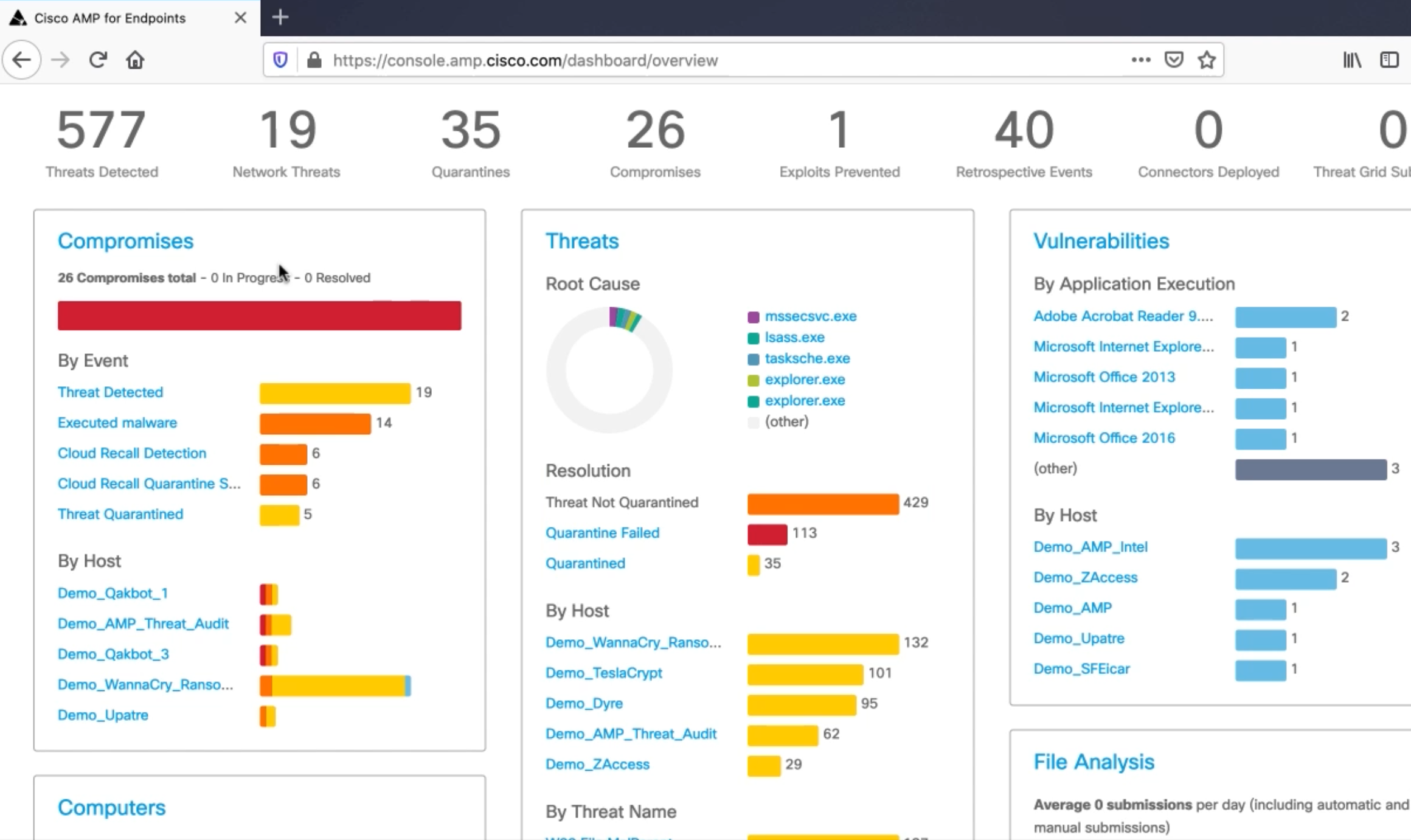Open Adobe Acrobat Reader 9 vulnerability link
This screenshot has width=1411, height=840.
(1123, 316)
